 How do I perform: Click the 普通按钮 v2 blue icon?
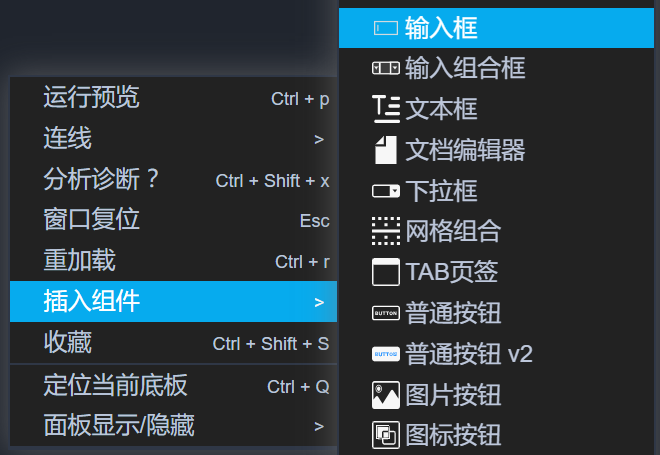tap(385, 354)
